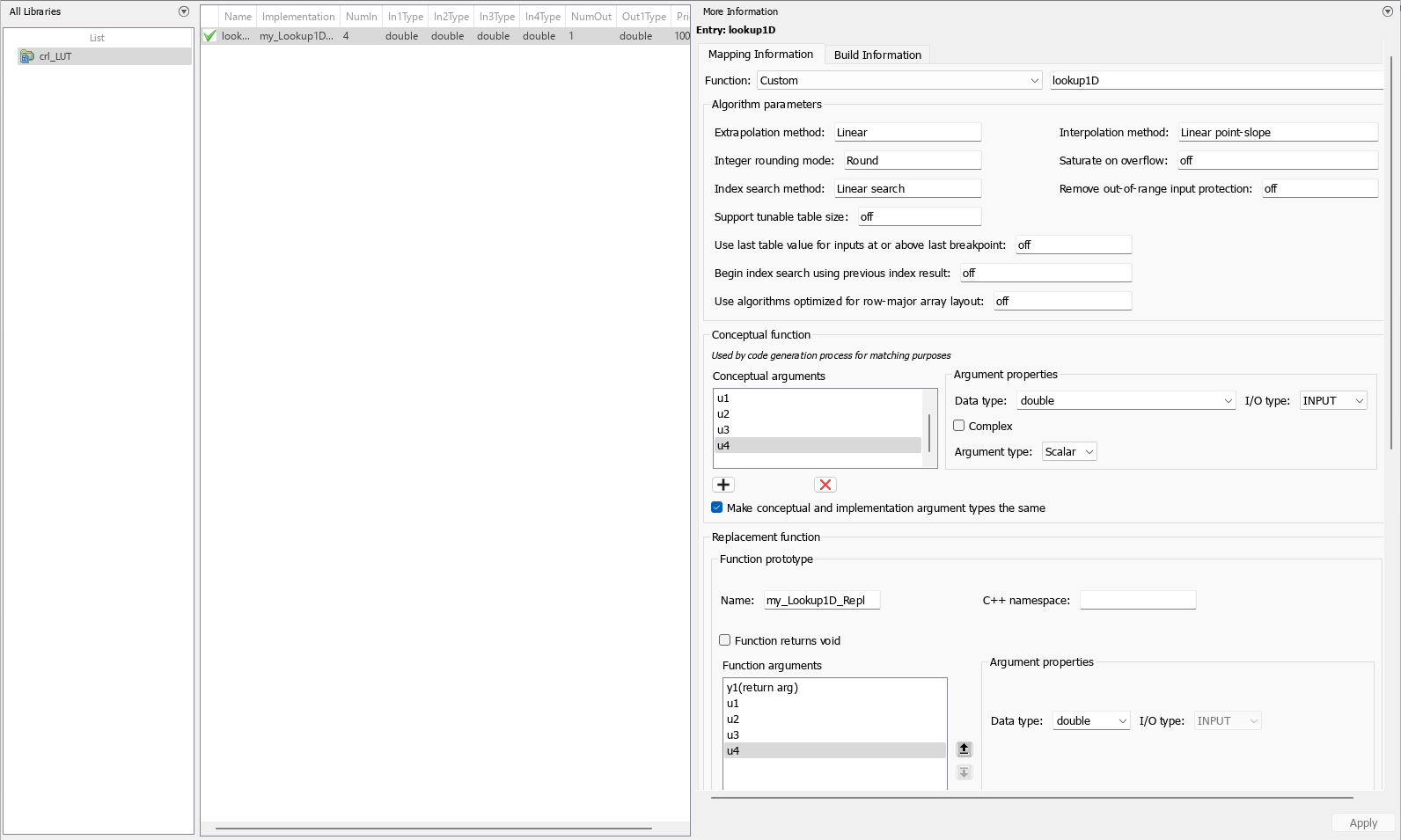Sort table by the Implementation column header
This screenshot has height=840, width=1401.
click(x=298, y=17)
